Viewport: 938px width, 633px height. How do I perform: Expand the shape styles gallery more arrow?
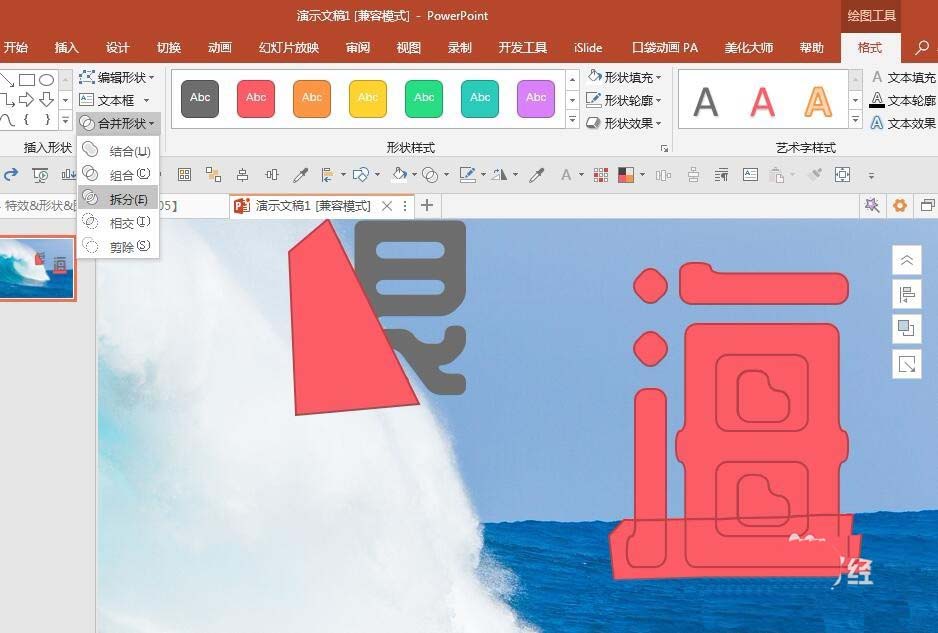tap(572, 120)
